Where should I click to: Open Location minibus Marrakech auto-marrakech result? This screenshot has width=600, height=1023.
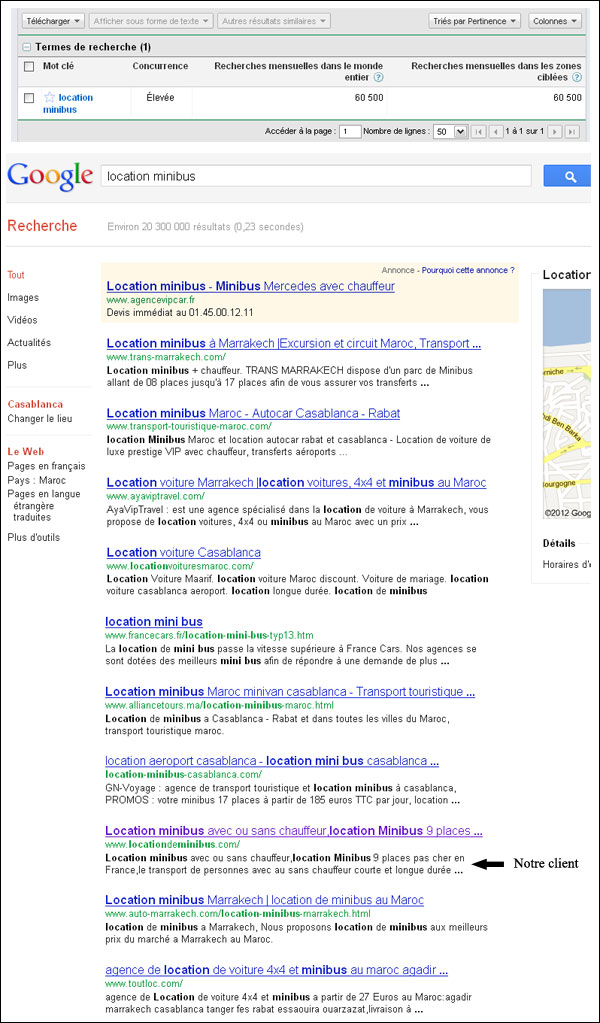(264, 900)
